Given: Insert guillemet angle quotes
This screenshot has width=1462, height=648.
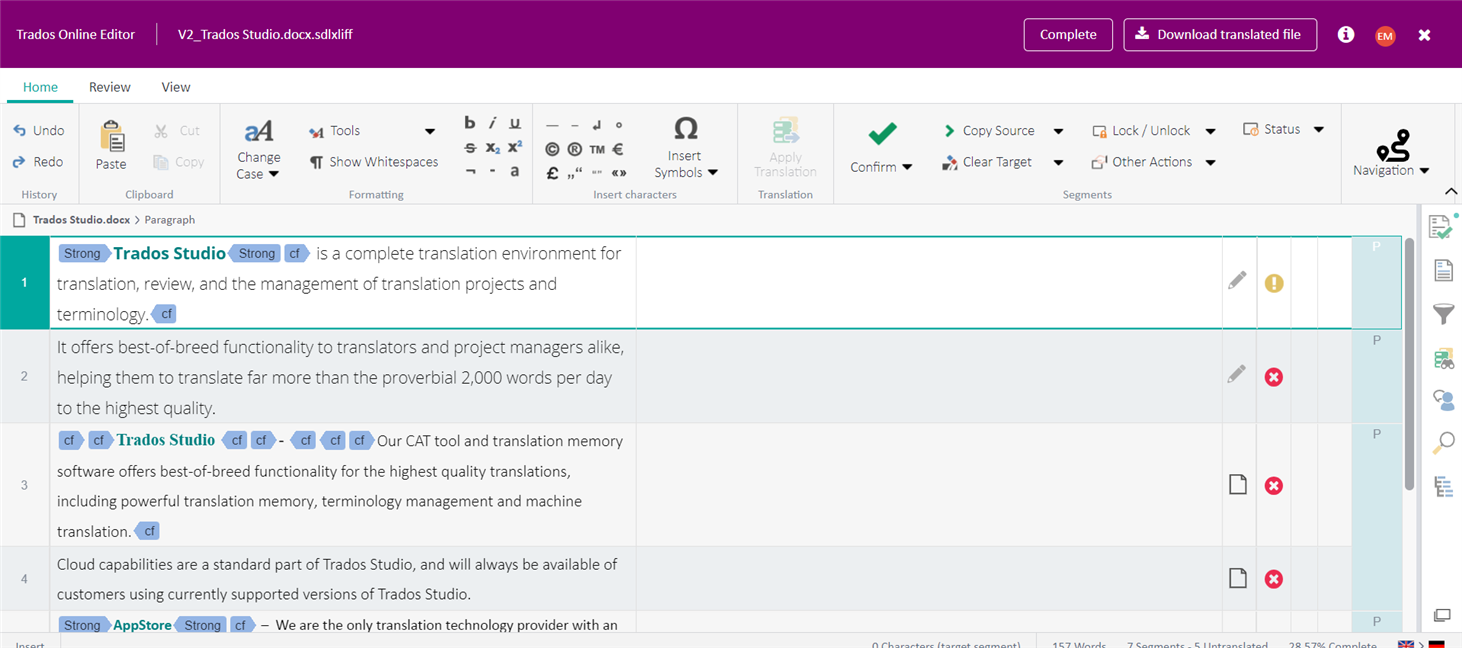Looking at the screenshot, I should (x=618, y=172).
